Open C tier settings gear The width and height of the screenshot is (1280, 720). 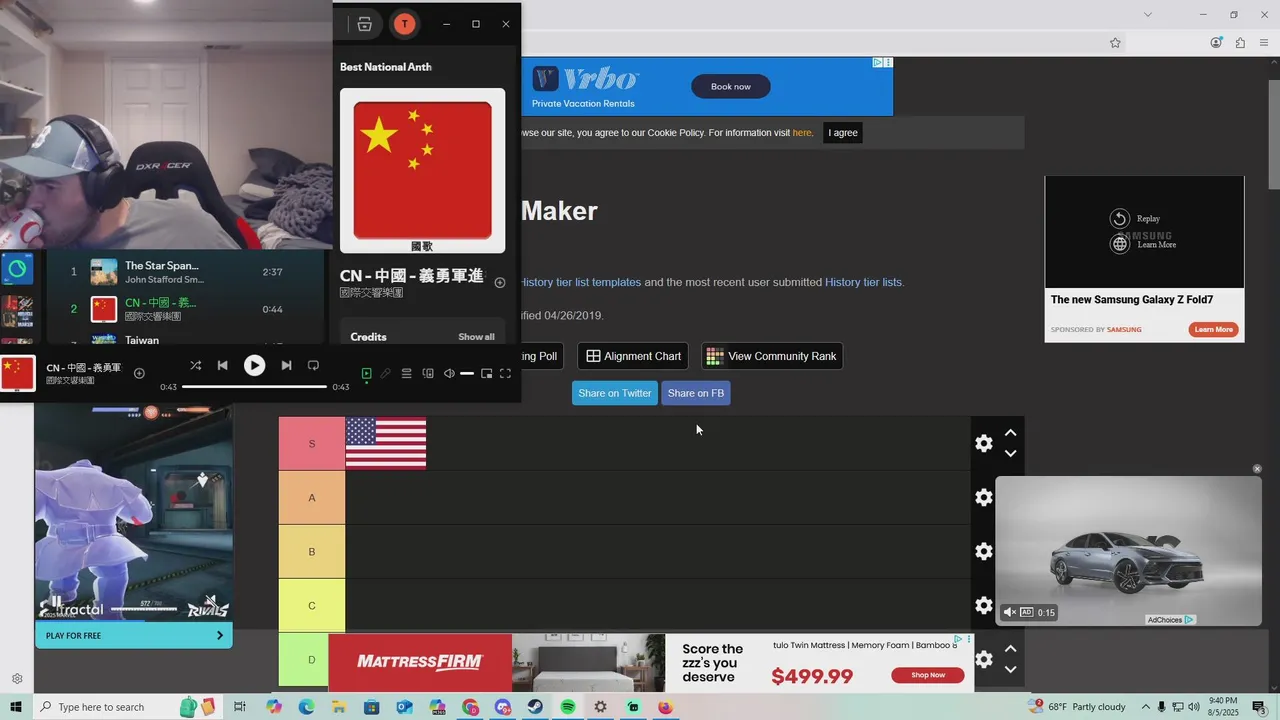pos(984,605)
